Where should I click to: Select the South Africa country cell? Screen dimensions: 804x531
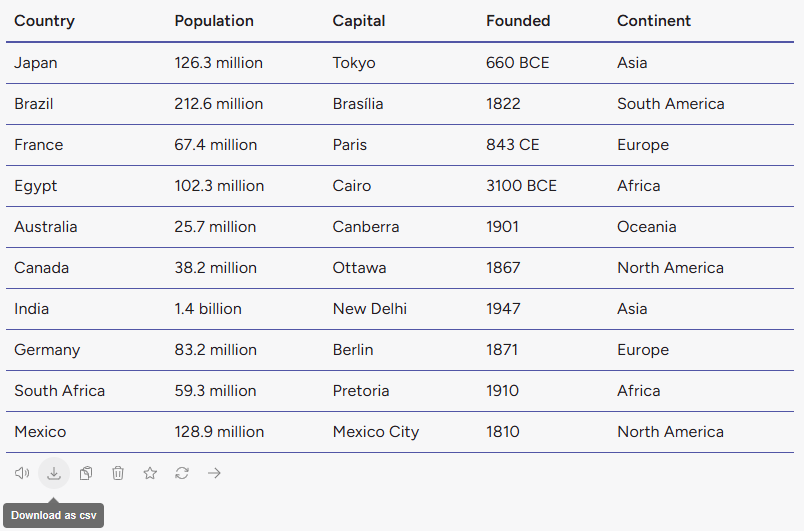59,391
